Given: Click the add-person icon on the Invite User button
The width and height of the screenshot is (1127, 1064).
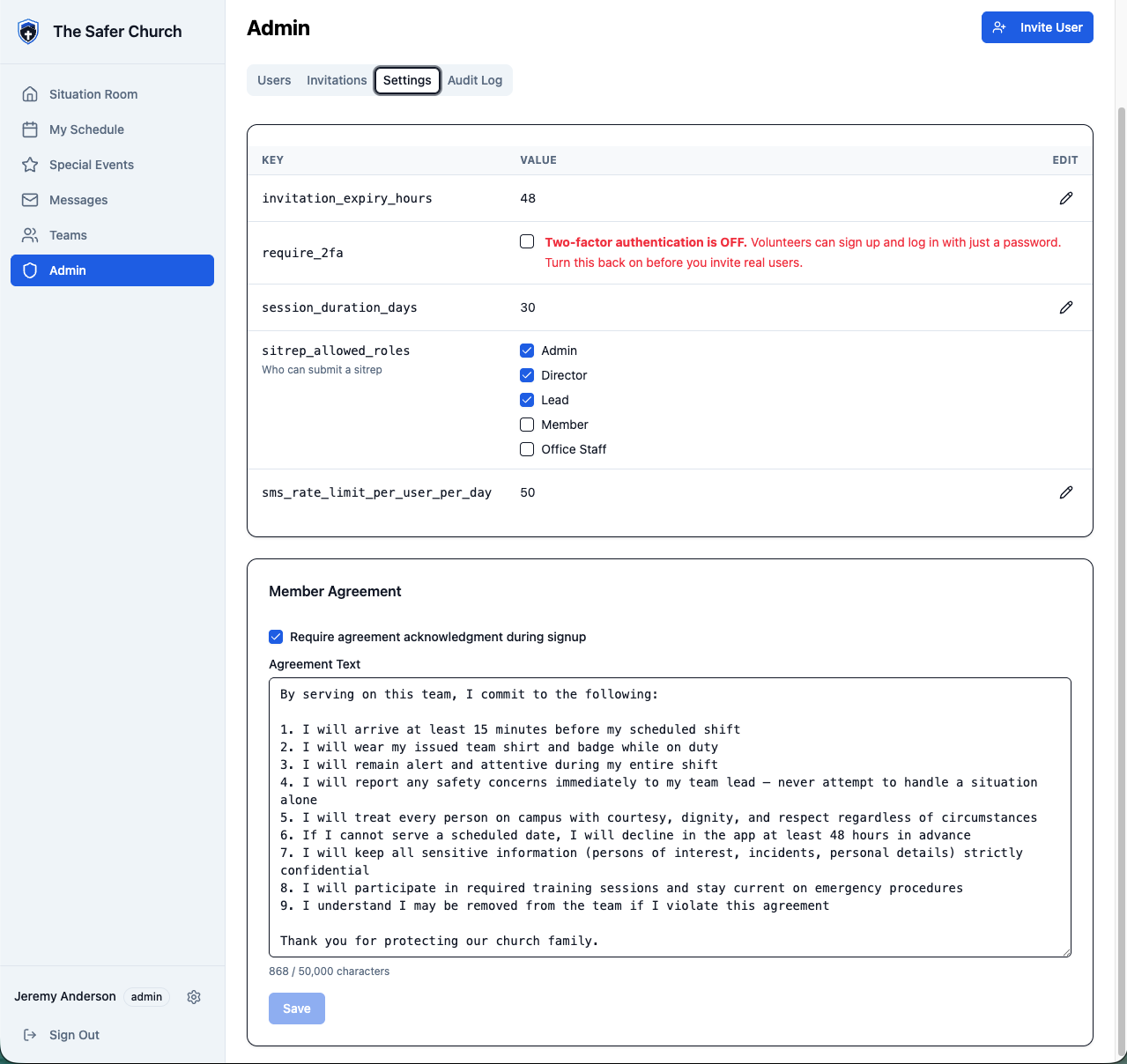Looking at the screenshot, I should pos(999,27).
